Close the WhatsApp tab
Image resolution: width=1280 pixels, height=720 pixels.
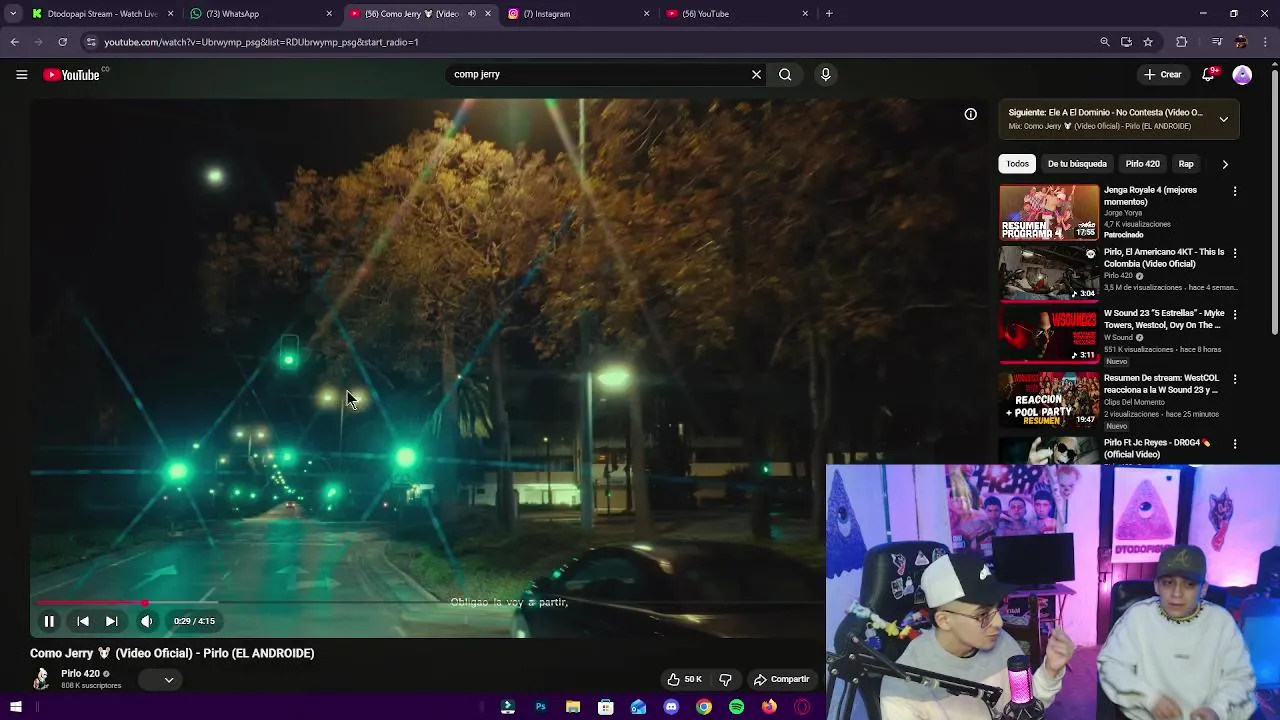point(329,14)
